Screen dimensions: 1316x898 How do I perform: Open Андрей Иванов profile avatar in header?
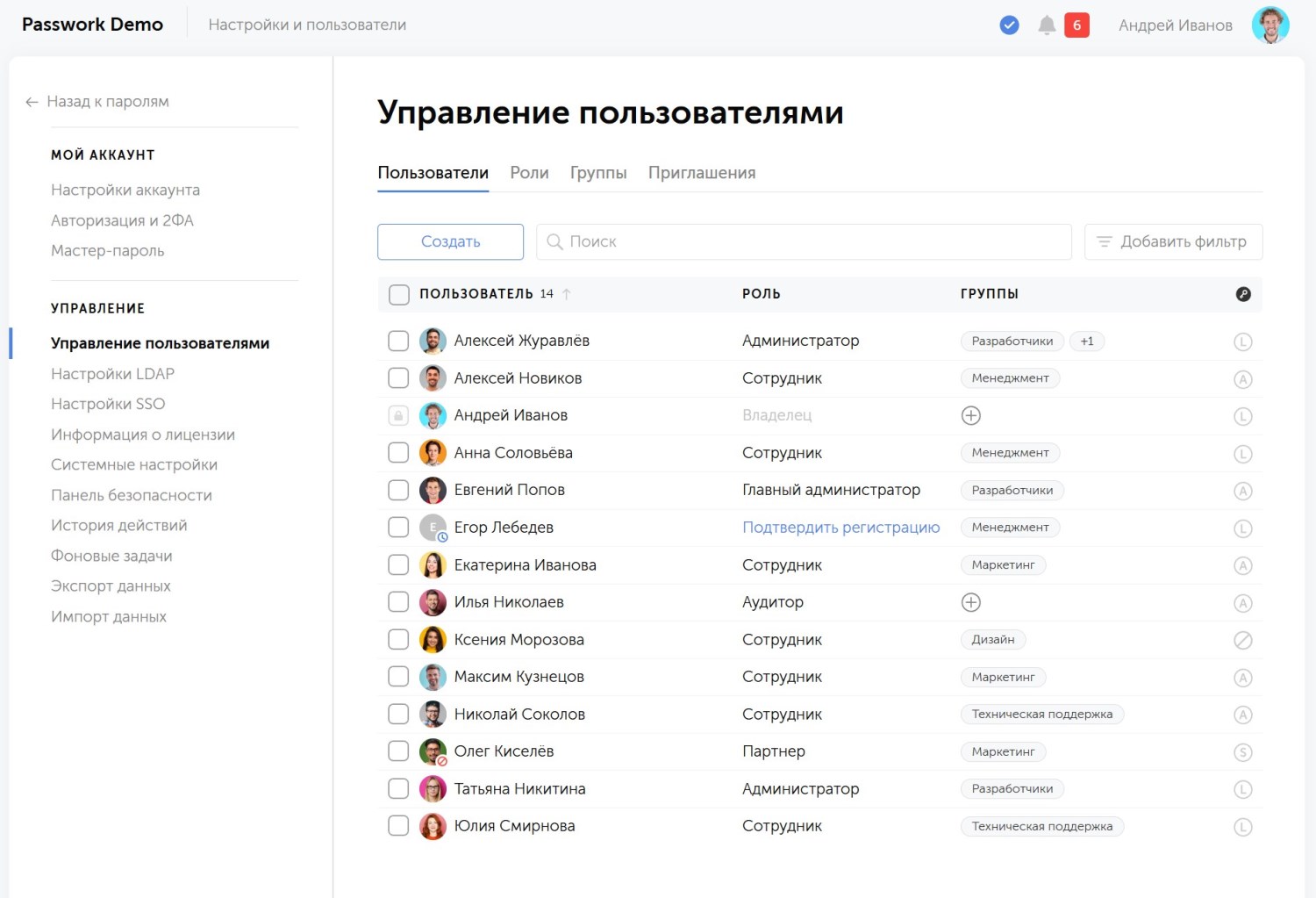pos(1270,25)
